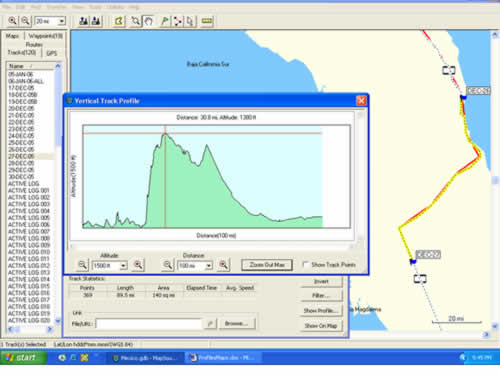
Task: Click the track list vertical scrollbar
Action: click(x=58, y=193)
